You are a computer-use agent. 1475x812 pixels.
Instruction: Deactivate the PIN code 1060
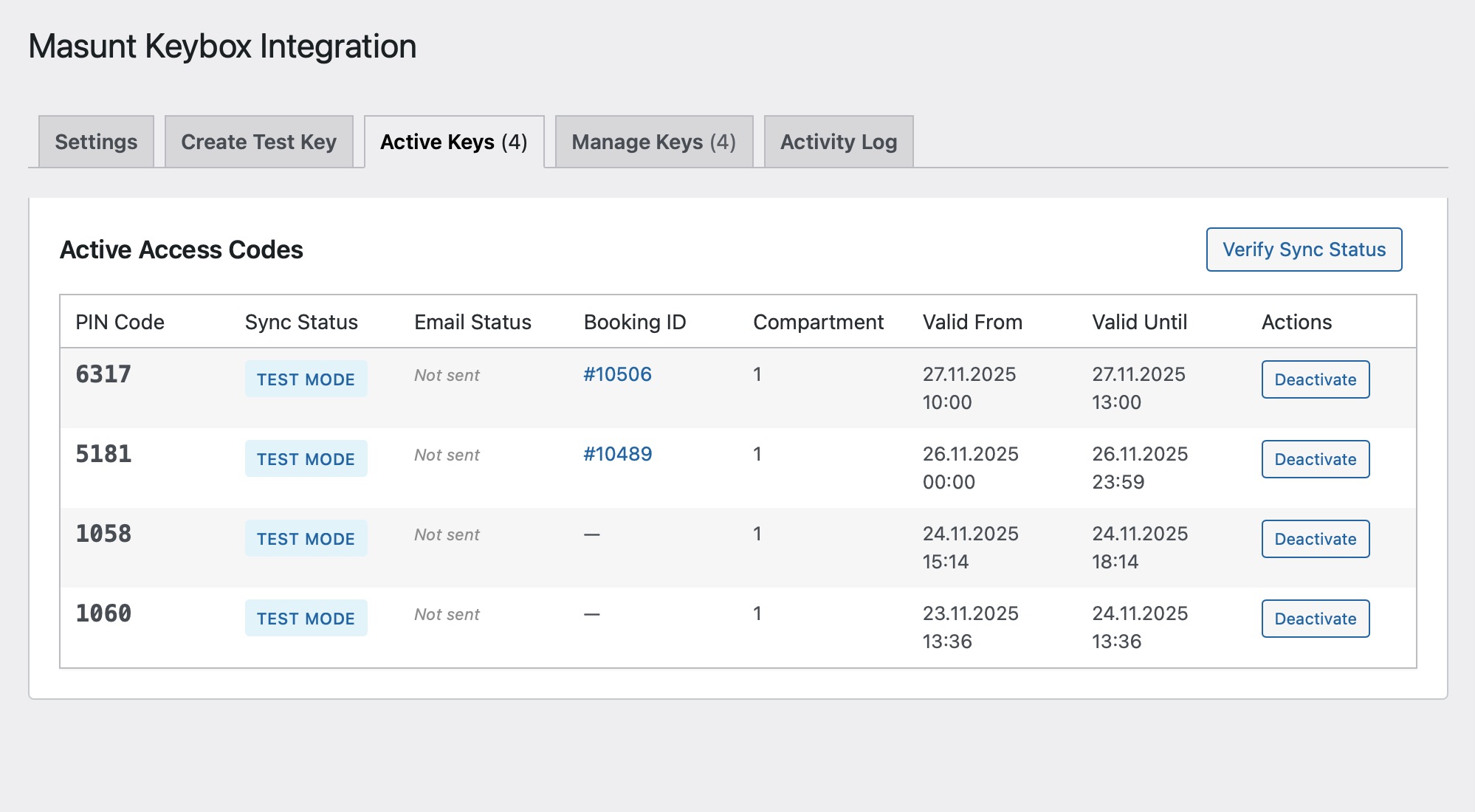(x=1315, y=618)
